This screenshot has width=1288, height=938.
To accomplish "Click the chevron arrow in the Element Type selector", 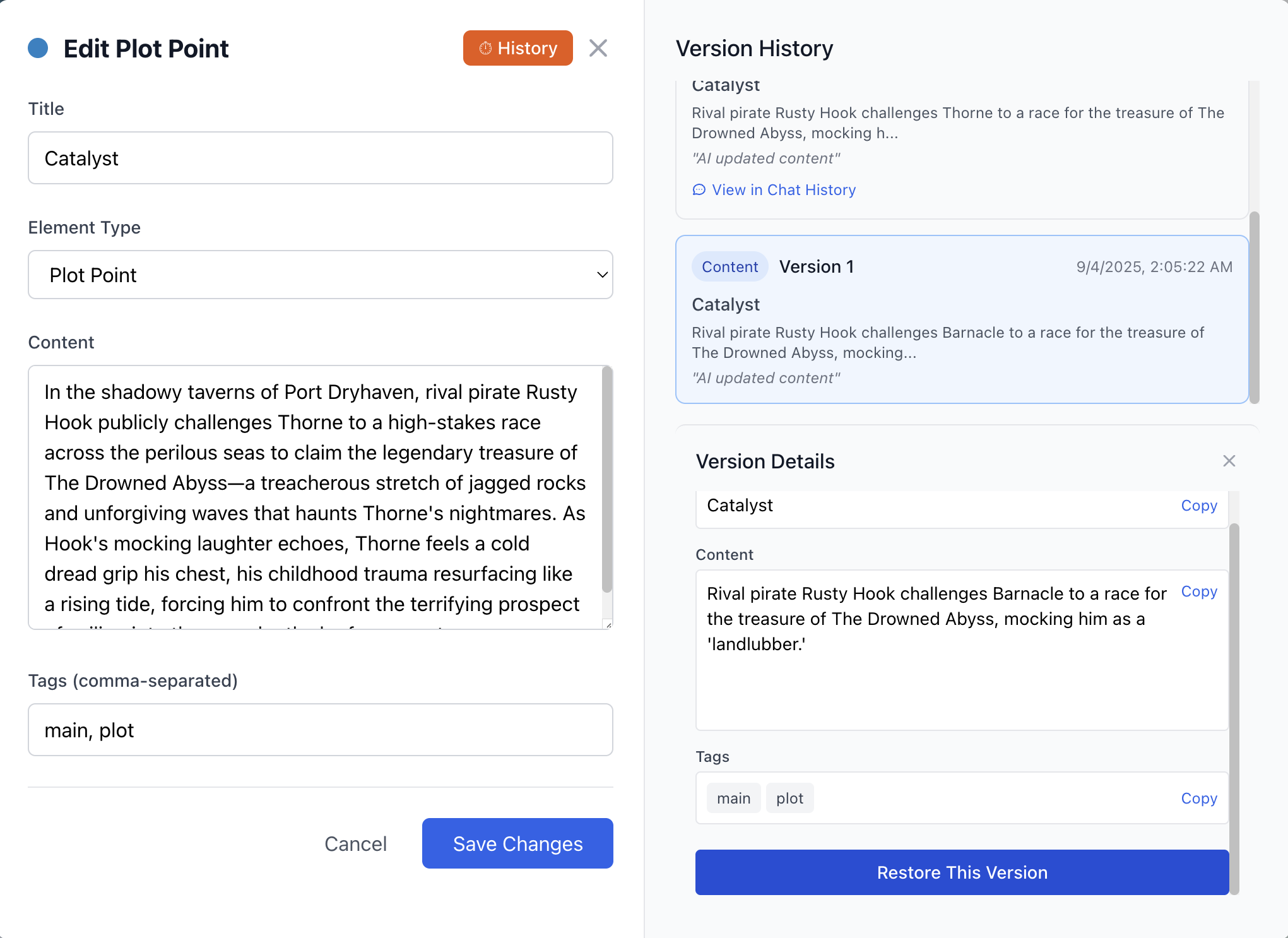I will 601,275.
